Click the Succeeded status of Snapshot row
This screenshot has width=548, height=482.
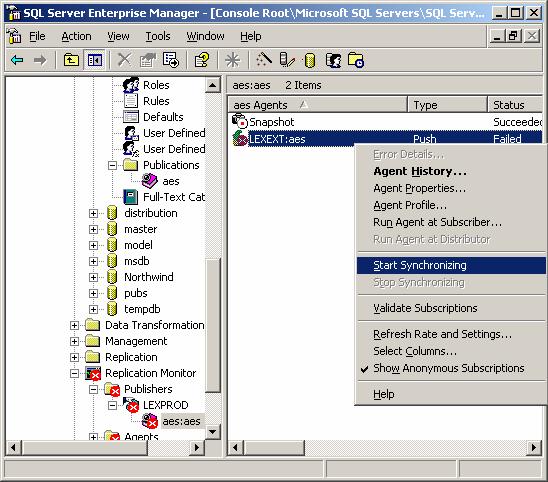518,122
